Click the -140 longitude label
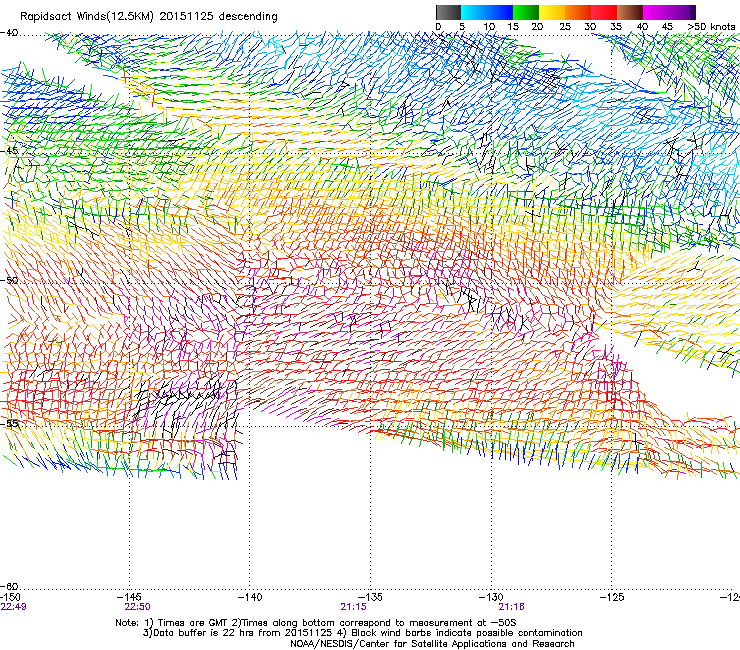 [x=250, y=597]
